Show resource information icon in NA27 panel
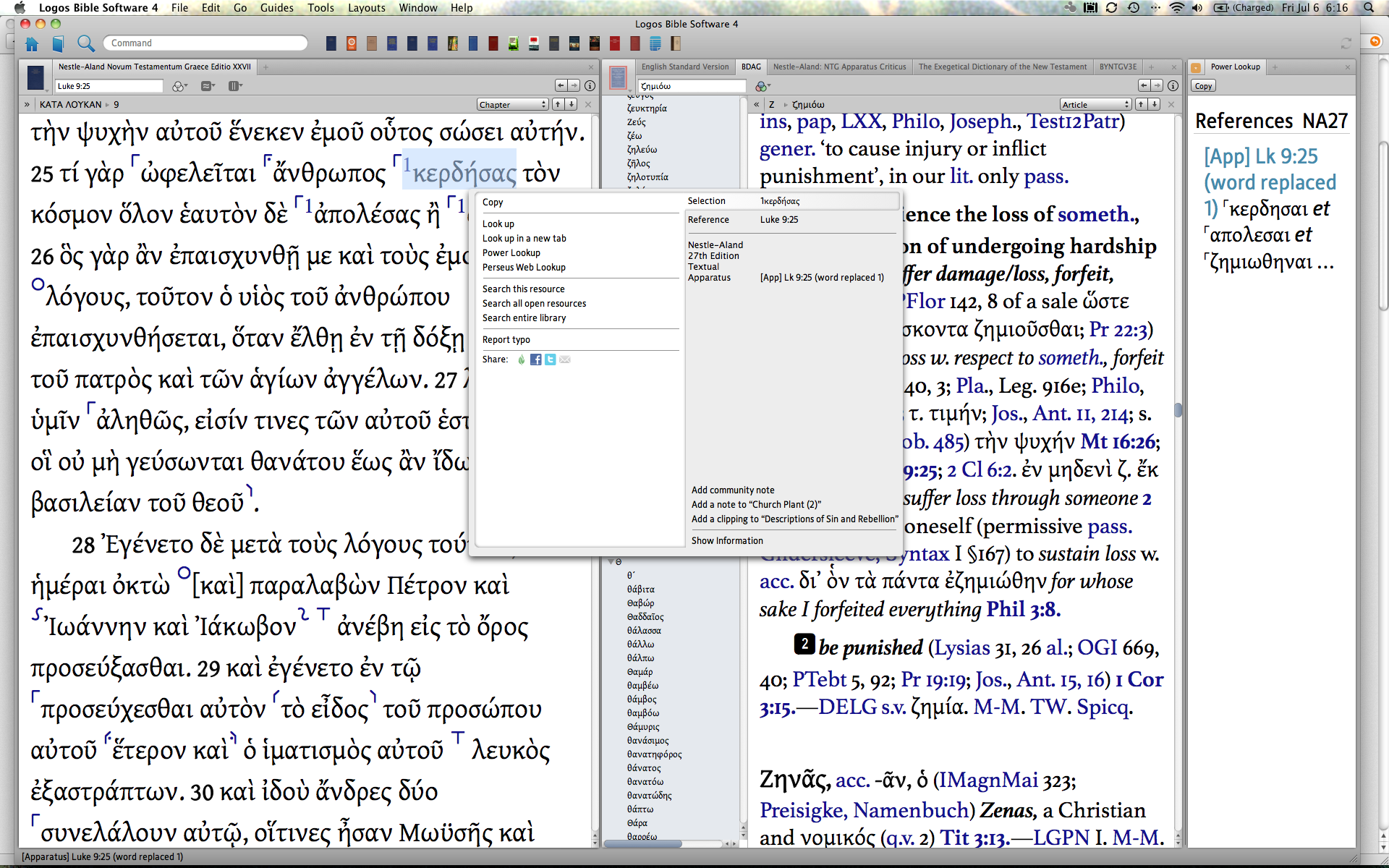This screenshot has height=868, width=1389. (x=590, y=86)
